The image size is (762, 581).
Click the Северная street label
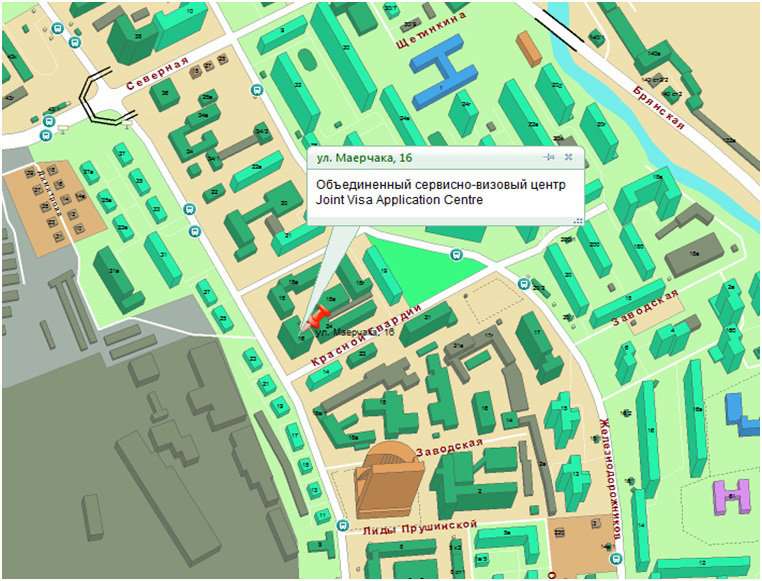(x=157, y=73)
